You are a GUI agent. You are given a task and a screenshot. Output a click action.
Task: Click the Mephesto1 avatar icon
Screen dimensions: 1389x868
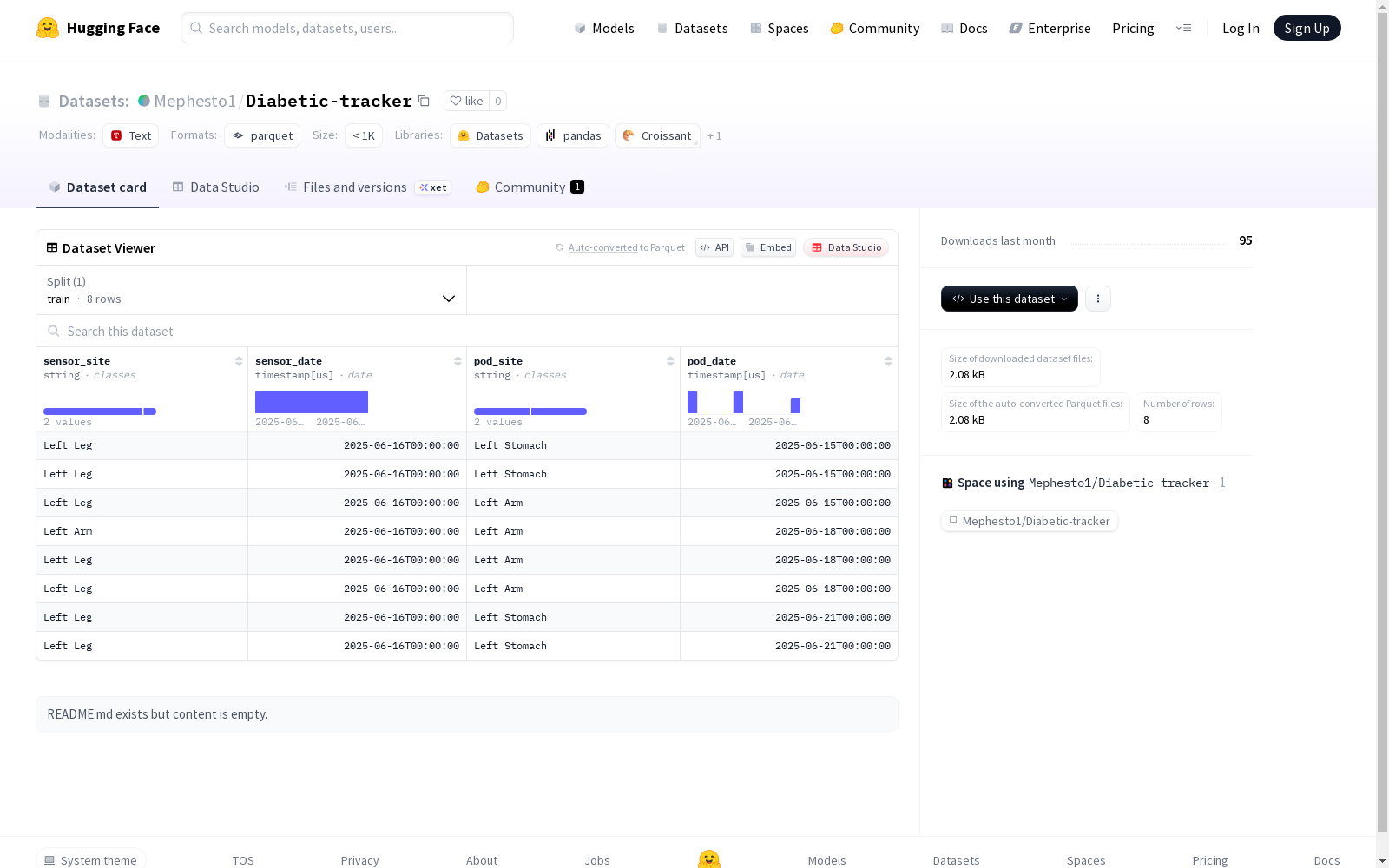click(144, 101)
